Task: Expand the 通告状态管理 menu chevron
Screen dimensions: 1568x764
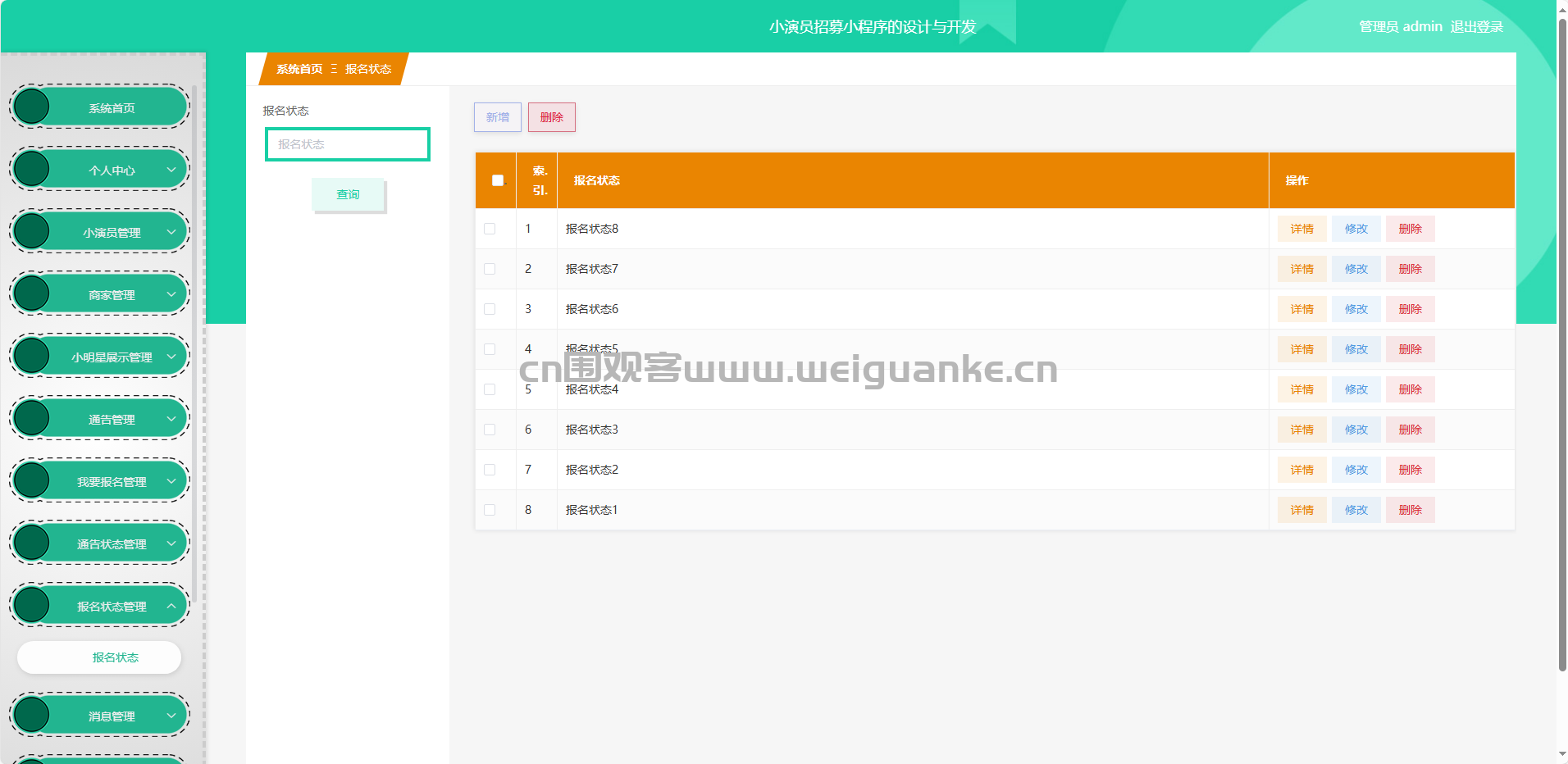Action: tap(171, 543)
